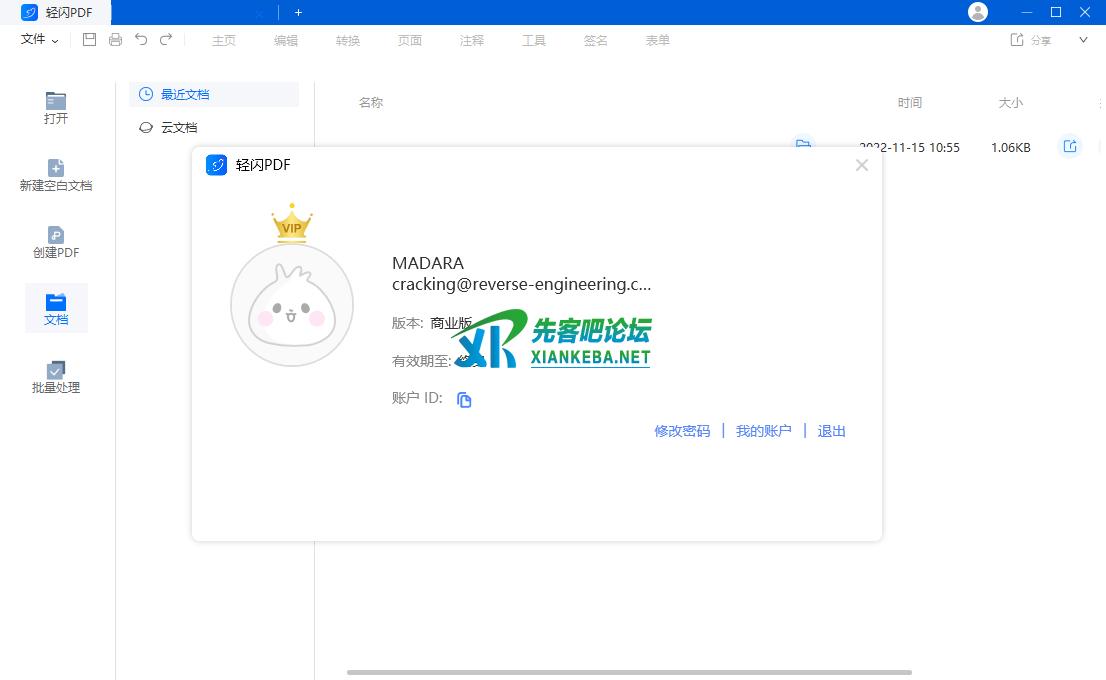Select the 云文档 cloud documents item

coord(179,128)
